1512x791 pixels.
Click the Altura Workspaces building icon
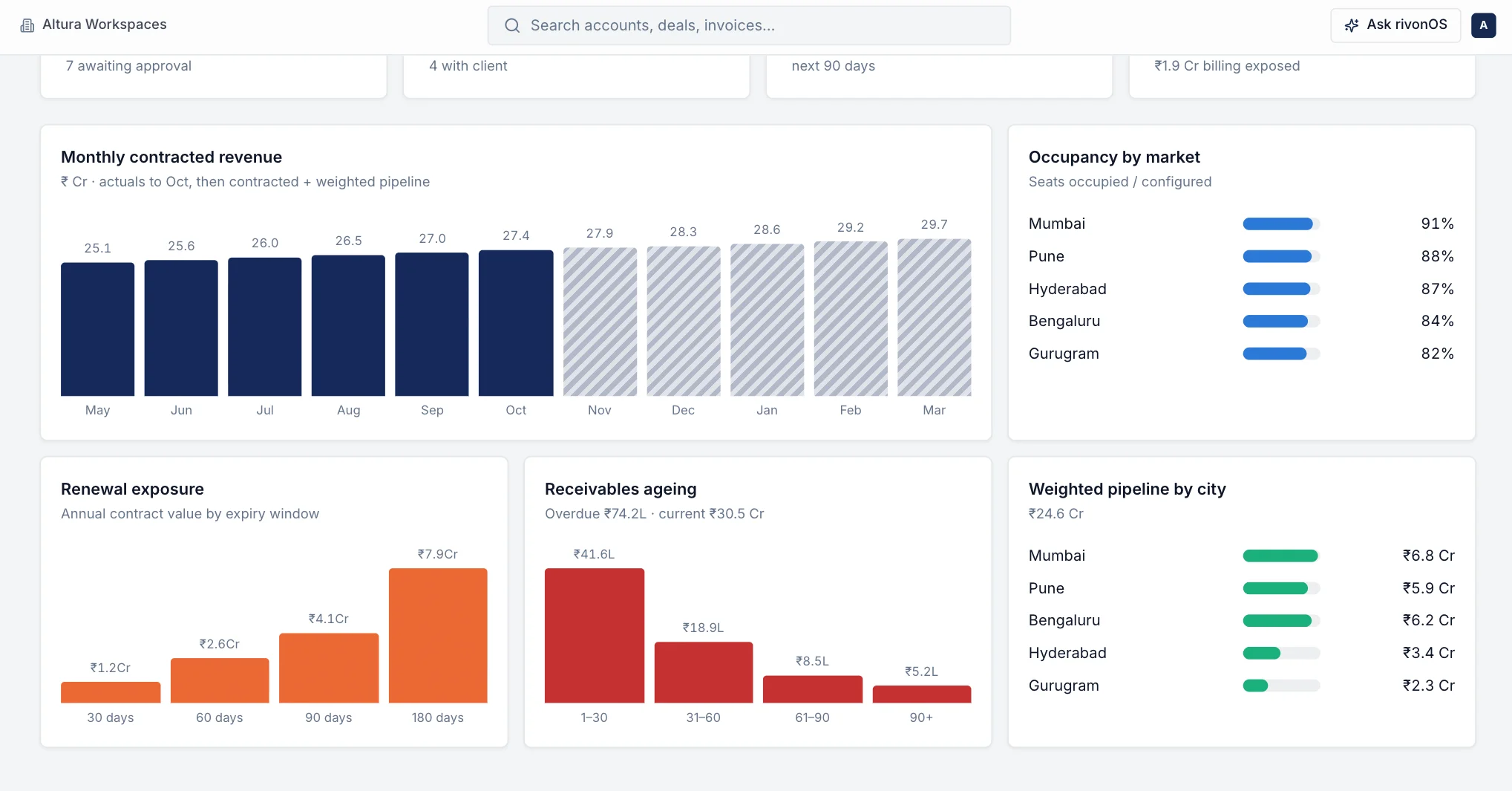(x=27, y=25)
